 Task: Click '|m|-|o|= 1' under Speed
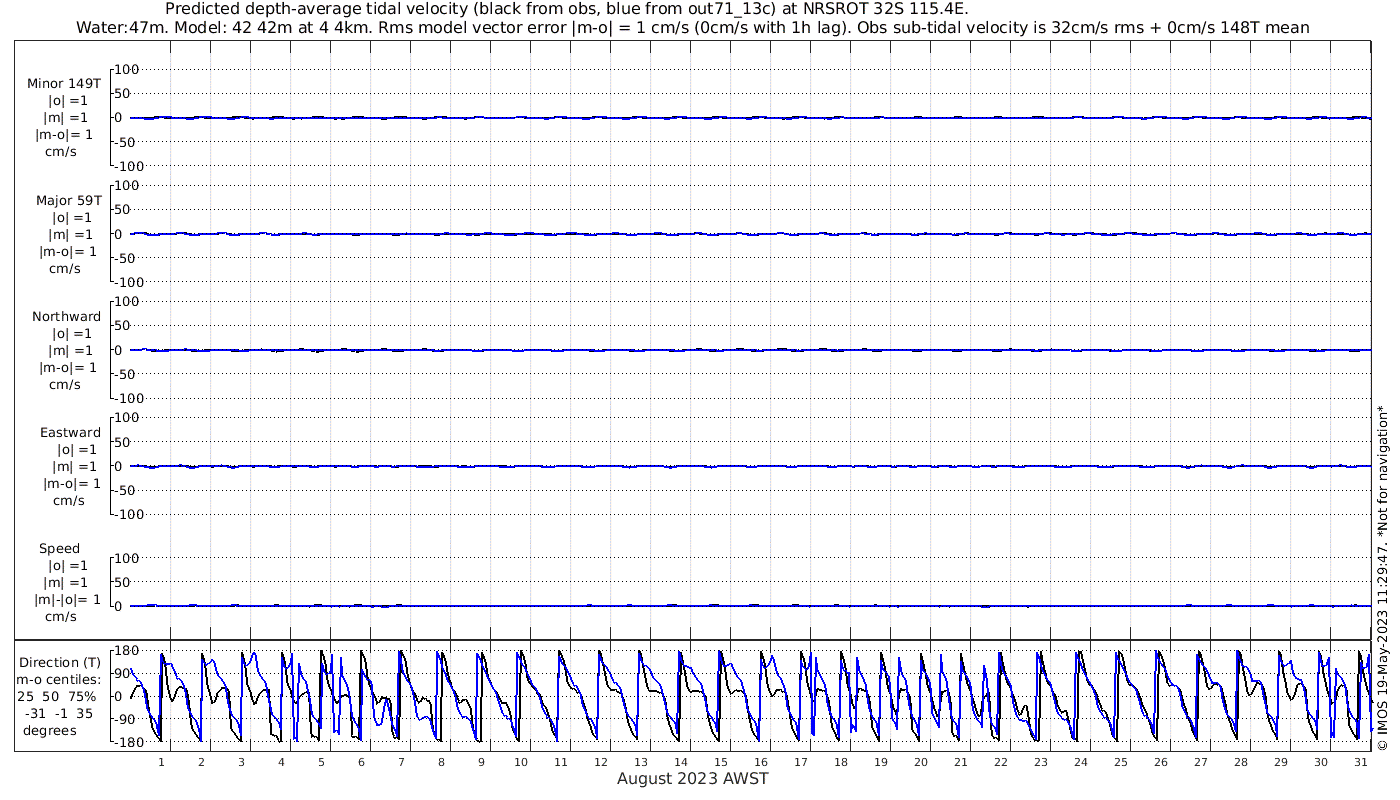pos(67,600)
